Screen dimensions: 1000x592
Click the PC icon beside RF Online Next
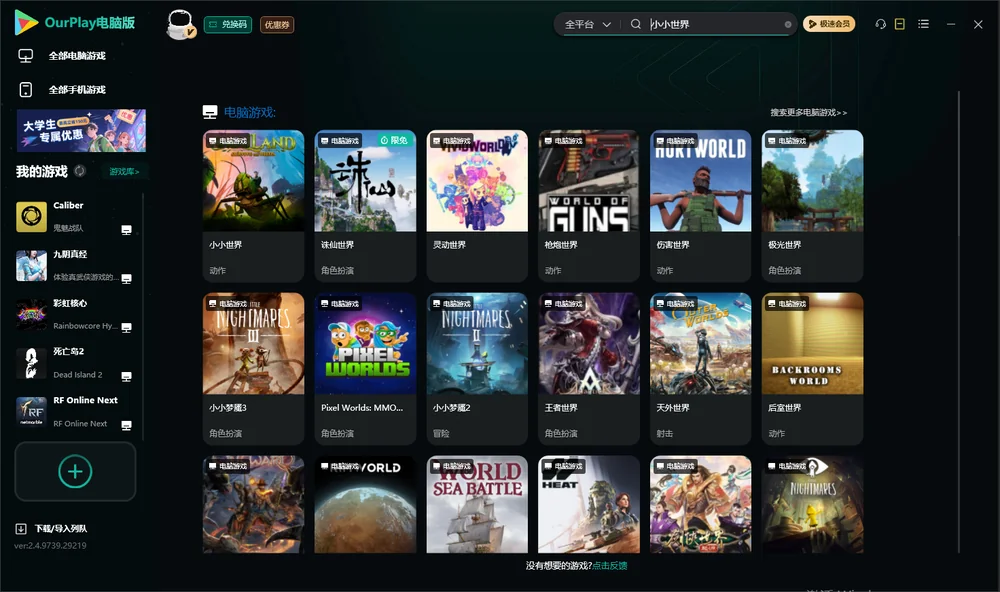(127, 426)
